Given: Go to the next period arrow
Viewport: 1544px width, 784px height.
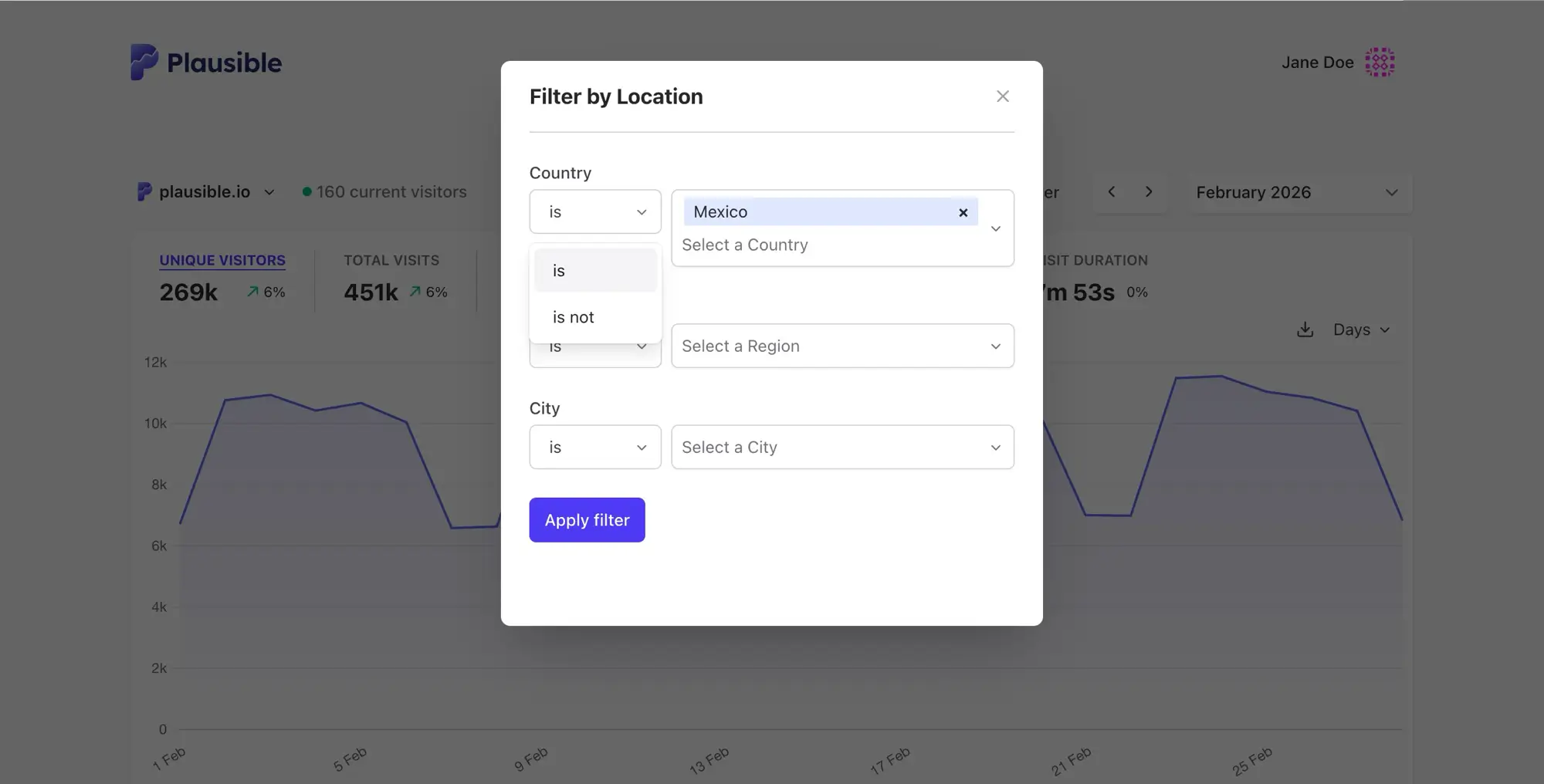Looking at the screenshot, I should pyautogui.click(x=1149, y=192).
